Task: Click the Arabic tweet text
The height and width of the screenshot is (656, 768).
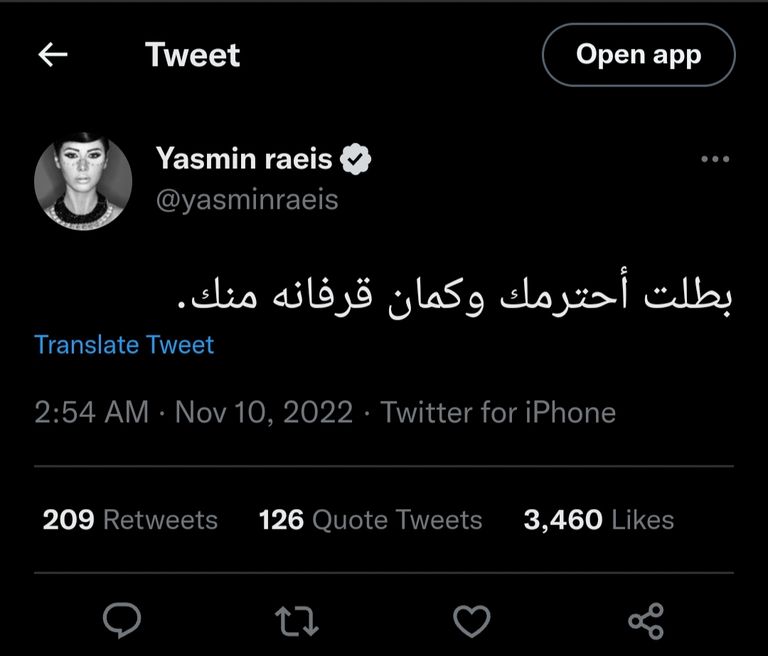Action: [x=455, y=298]
